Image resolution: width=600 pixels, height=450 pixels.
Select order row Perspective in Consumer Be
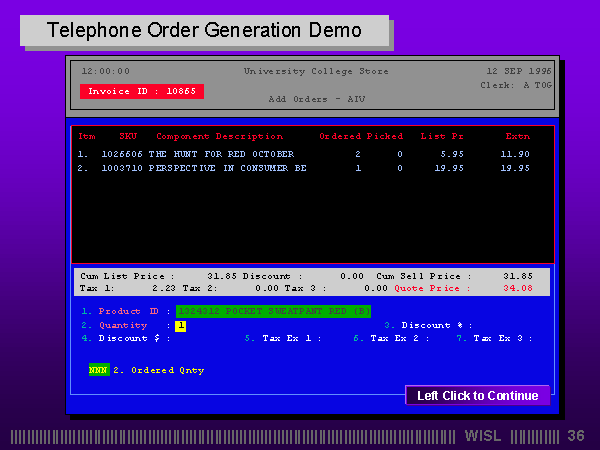227,168
